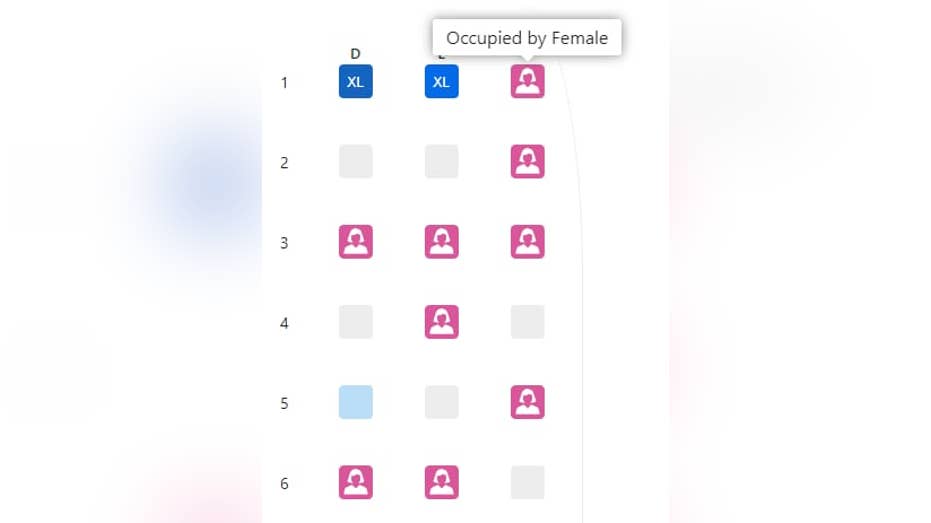Select XL seat in row 1 column D
The image size is (931, 523).
click(x=356, y=81)
